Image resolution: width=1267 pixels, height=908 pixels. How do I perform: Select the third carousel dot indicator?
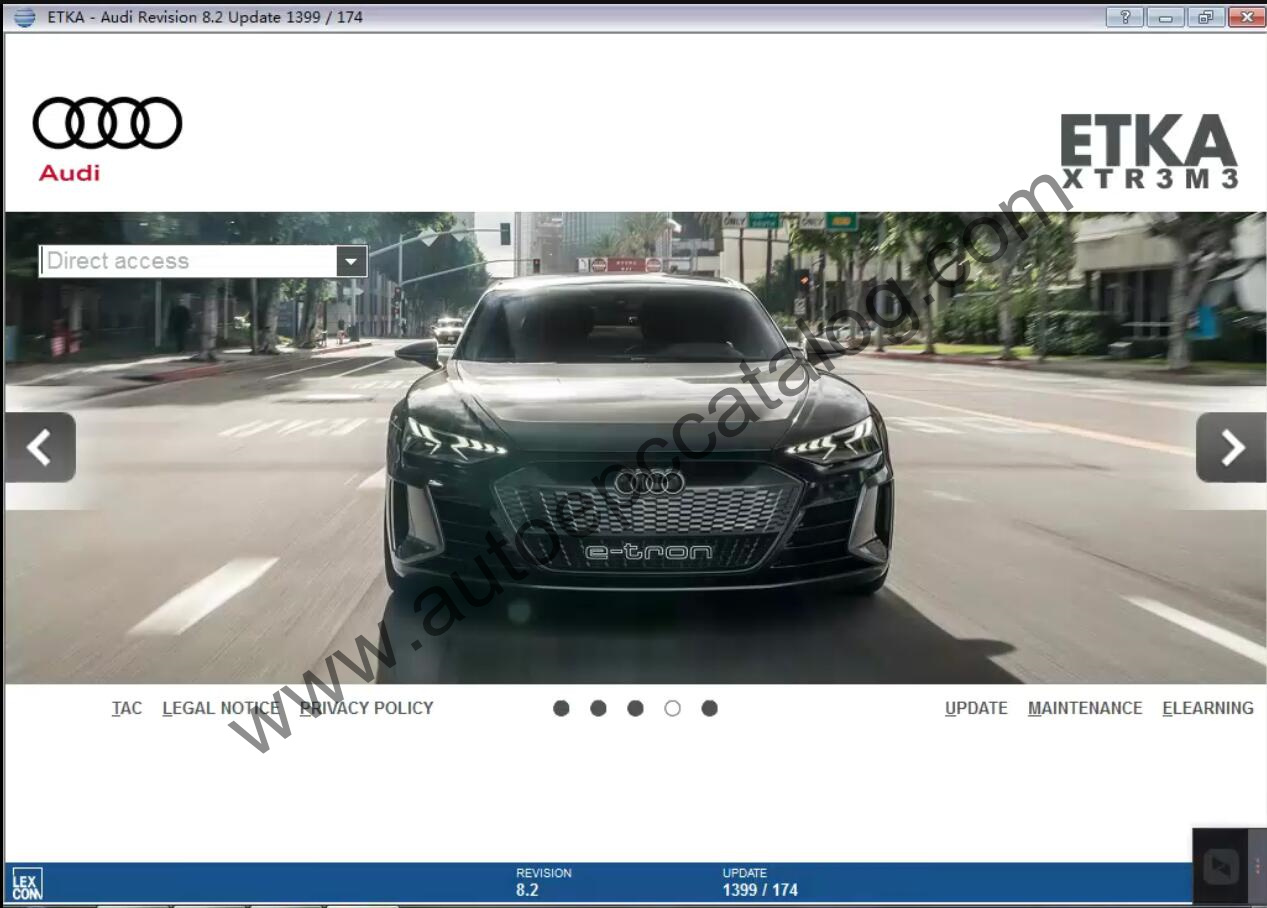(635, 708)
